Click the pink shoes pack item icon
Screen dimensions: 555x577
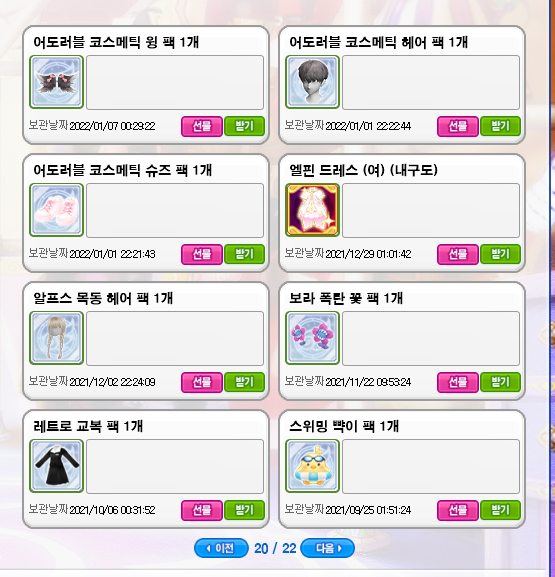pyautogui.click(x=56, y=210)
